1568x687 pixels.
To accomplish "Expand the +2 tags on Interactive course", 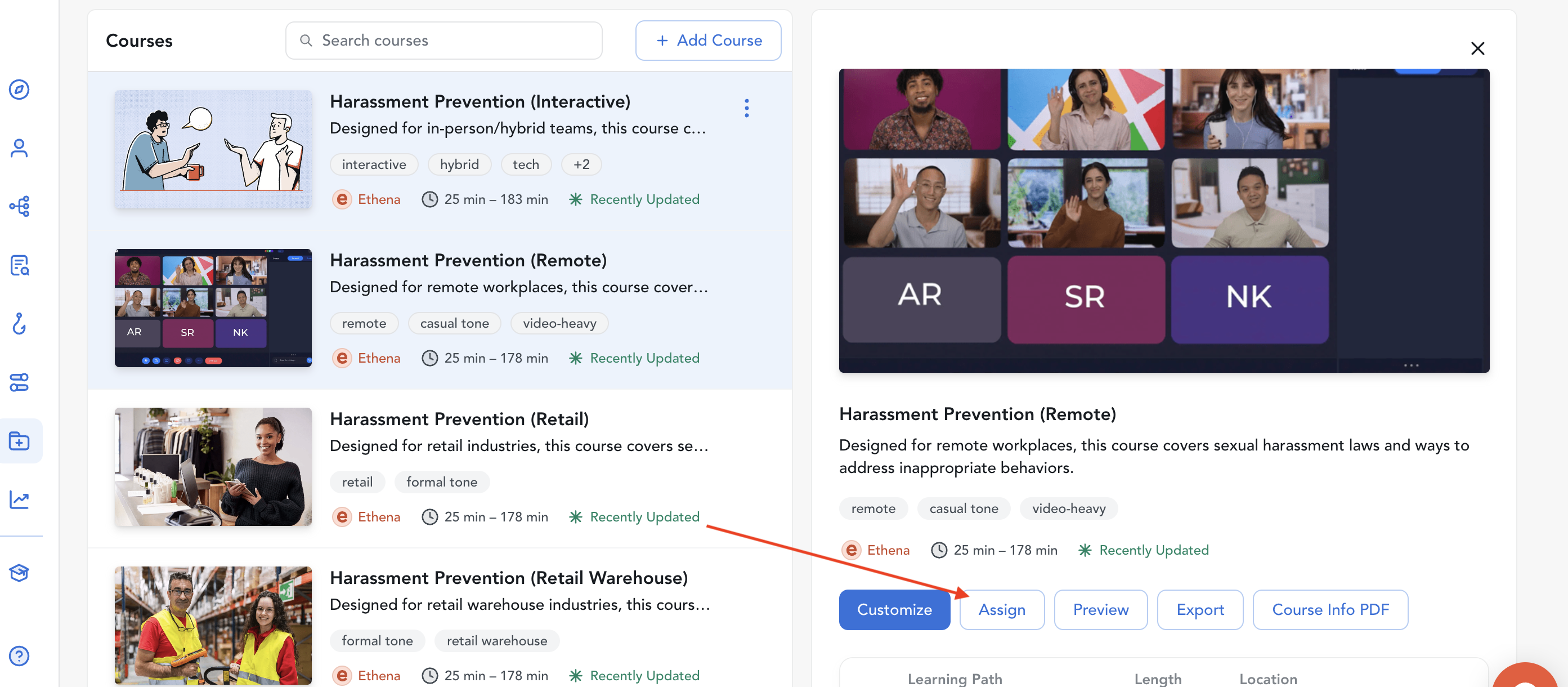I will click(x=581, y=164).
